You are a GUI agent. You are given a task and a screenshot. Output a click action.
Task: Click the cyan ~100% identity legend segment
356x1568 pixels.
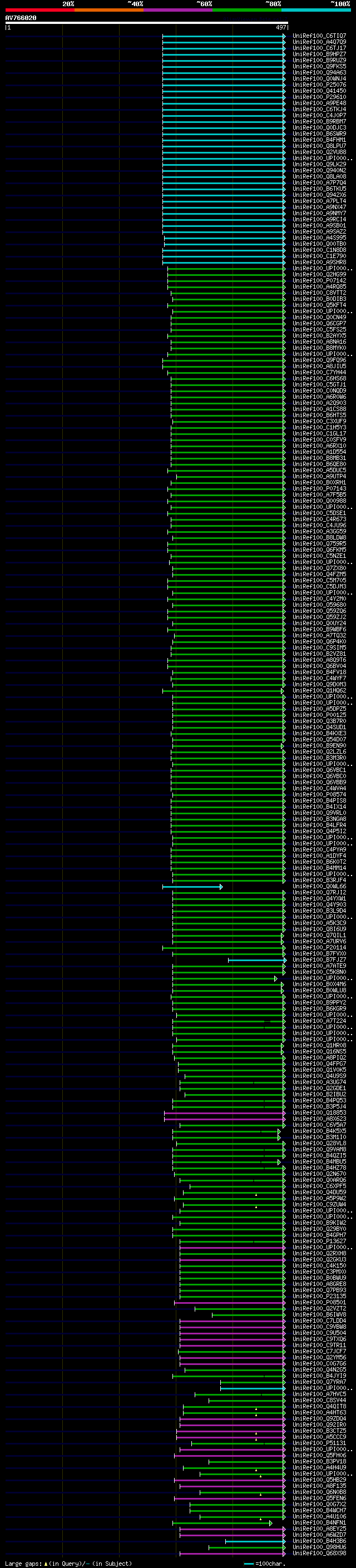pos(316,10)
